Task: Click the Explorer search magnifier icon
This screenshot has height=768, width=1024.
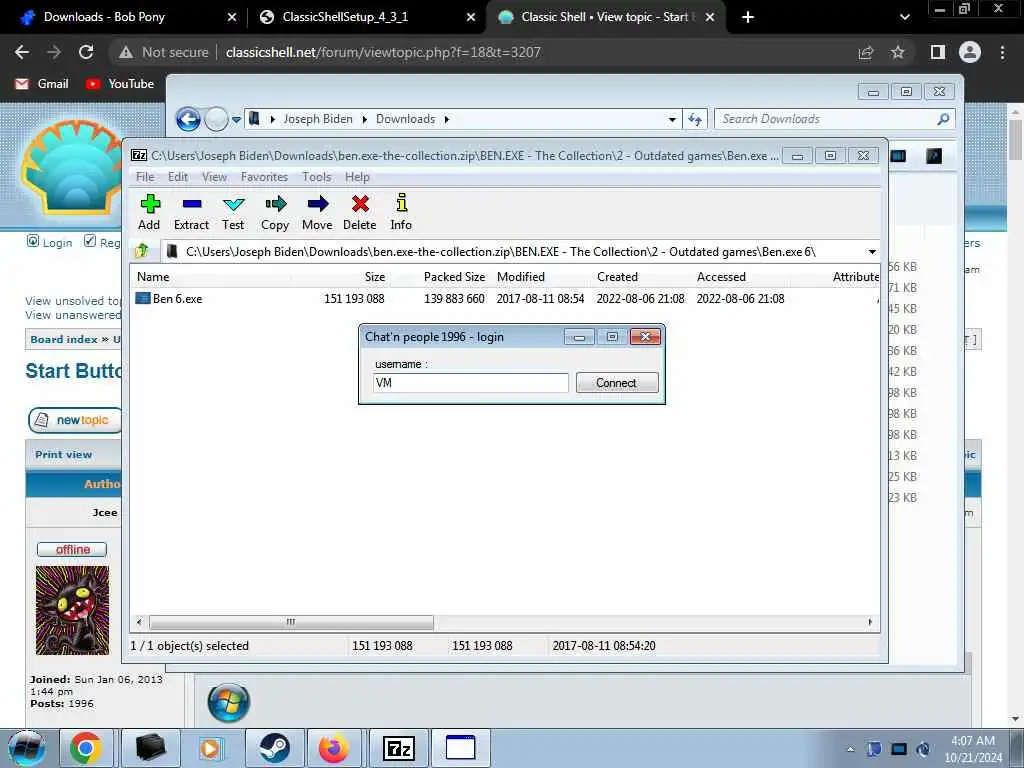Action: coord(943,119)
